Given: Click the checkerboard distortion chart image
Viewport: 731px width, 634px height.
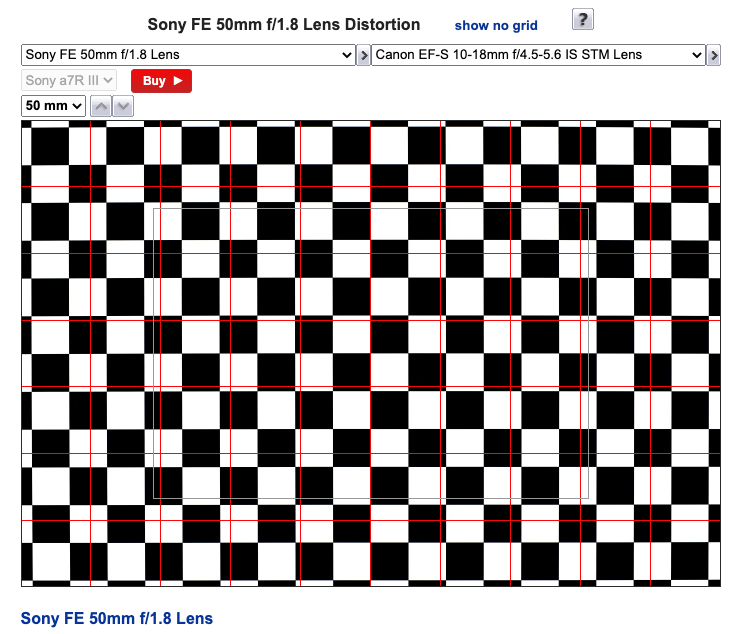Looking at the screenshot, I should pos(371,353).
